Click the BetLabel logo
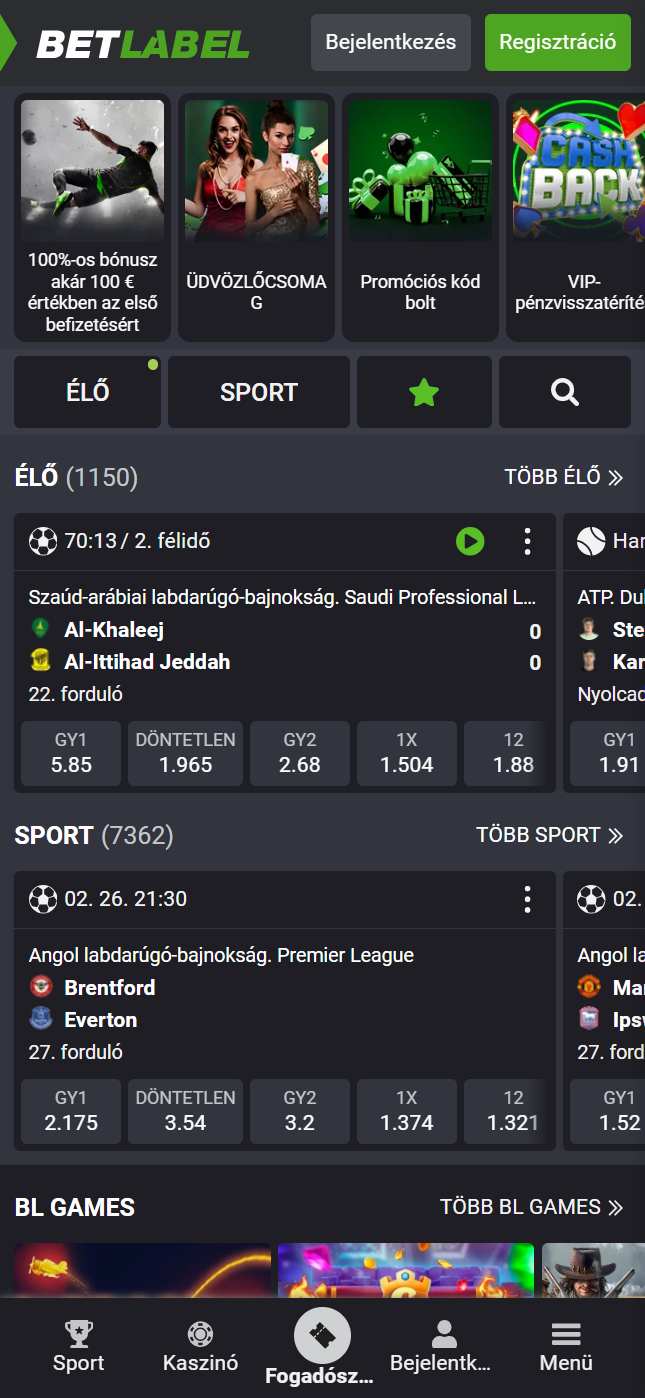The height and width of the screenshot is (1398, 645). coord(143,44)
